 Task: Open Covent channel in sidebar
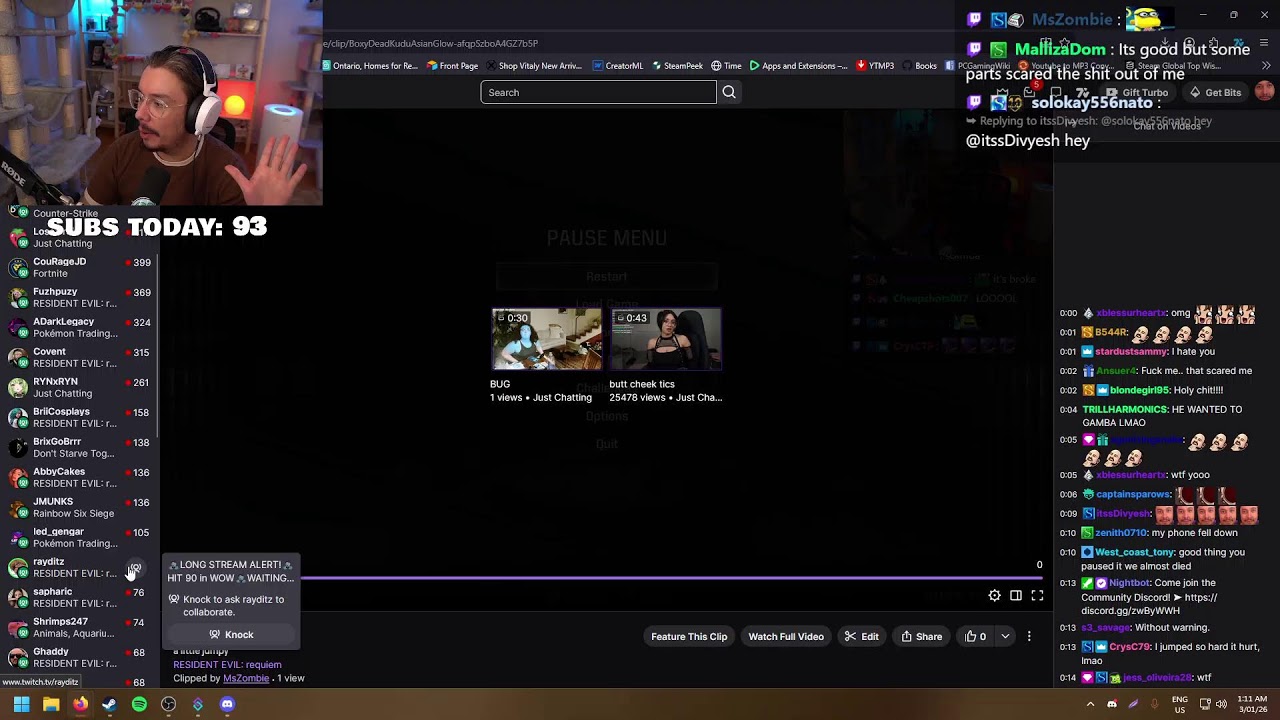[80, 357]
